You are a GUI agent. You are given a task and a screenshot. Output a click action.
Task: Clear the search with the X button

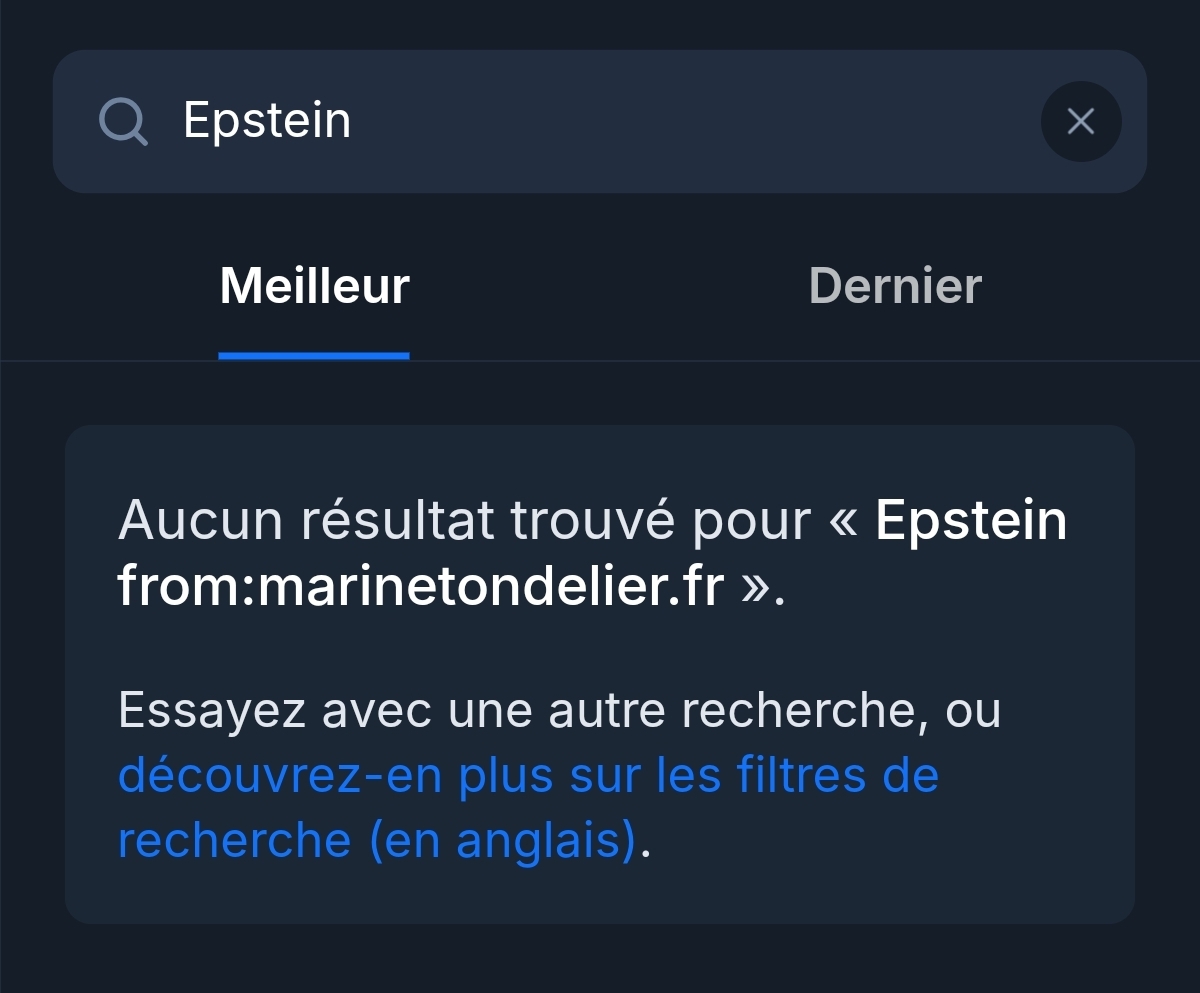pyautogui.click(x=1080, y=122)
